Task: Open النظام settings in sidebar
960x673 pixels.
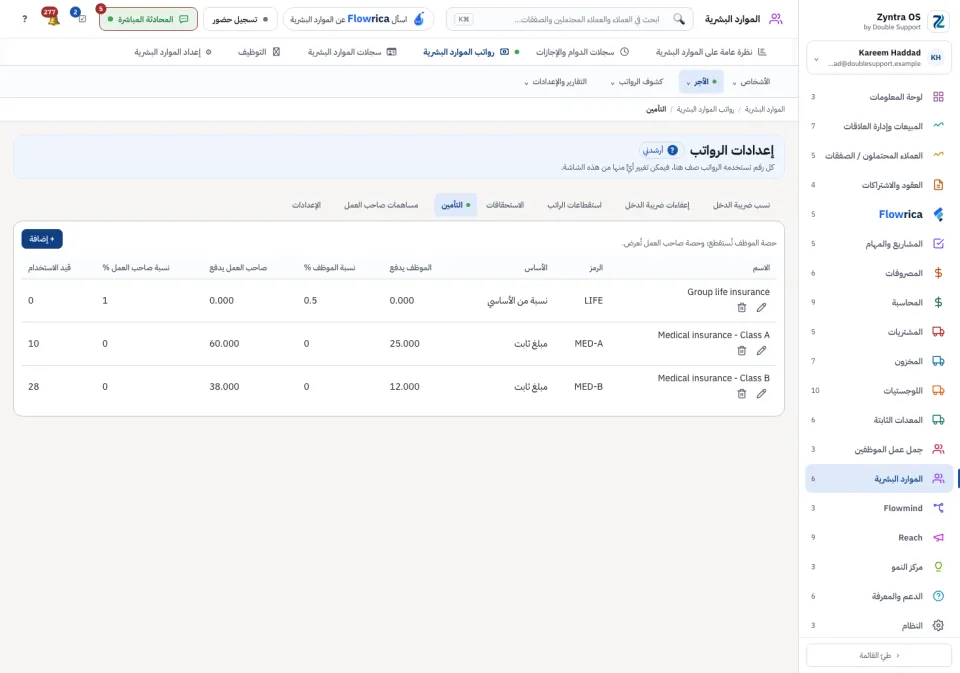Action: tap(879, 626)
